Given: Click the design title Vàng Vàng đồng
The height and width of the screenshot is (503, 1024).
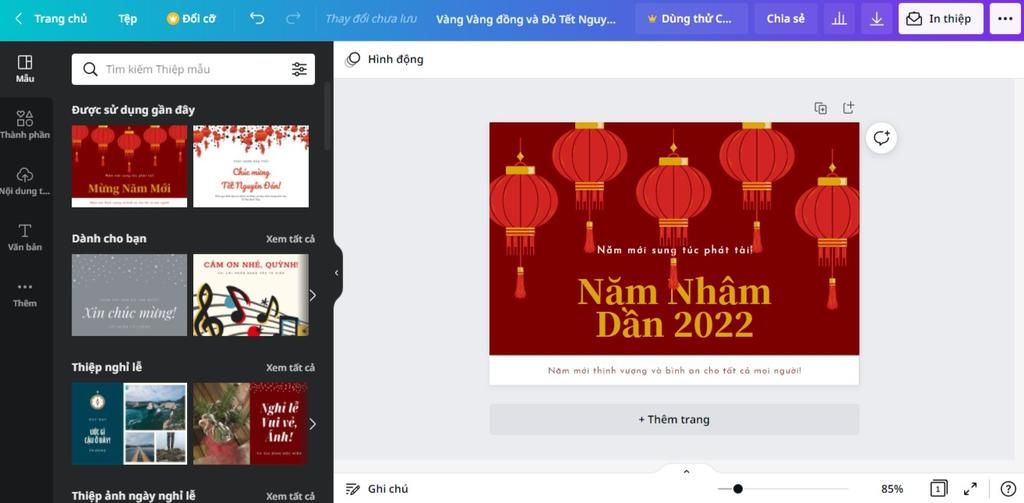Looking at the screenshot, I should coord(526,19).
